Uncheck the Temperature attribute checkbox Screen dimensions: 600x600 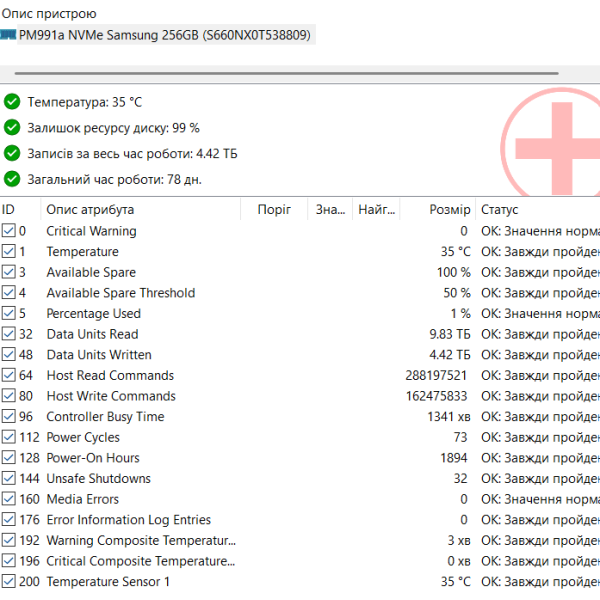point(8,251)
